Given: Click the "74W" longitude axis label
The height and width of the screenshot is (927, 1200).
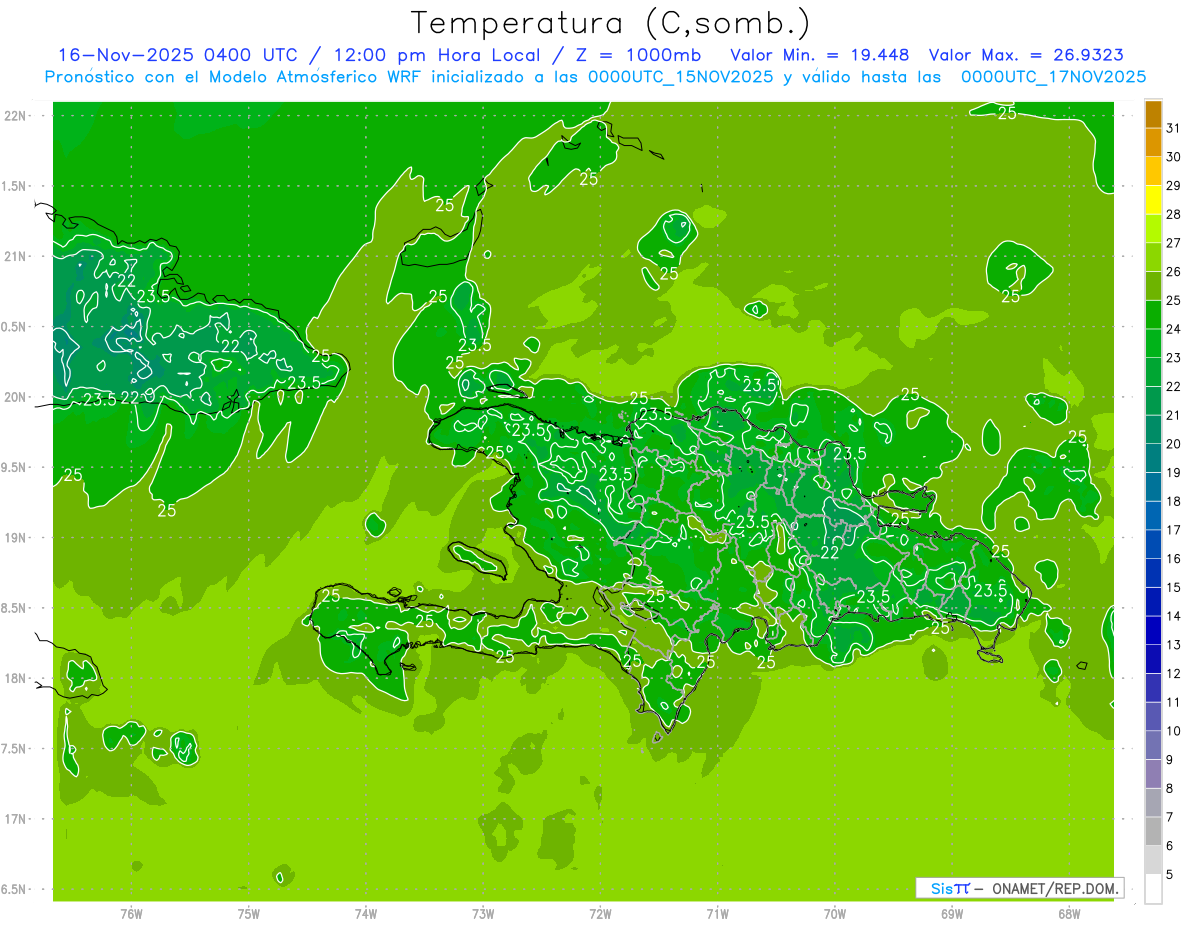Looking at the screenshot, I should pos(366,913).
